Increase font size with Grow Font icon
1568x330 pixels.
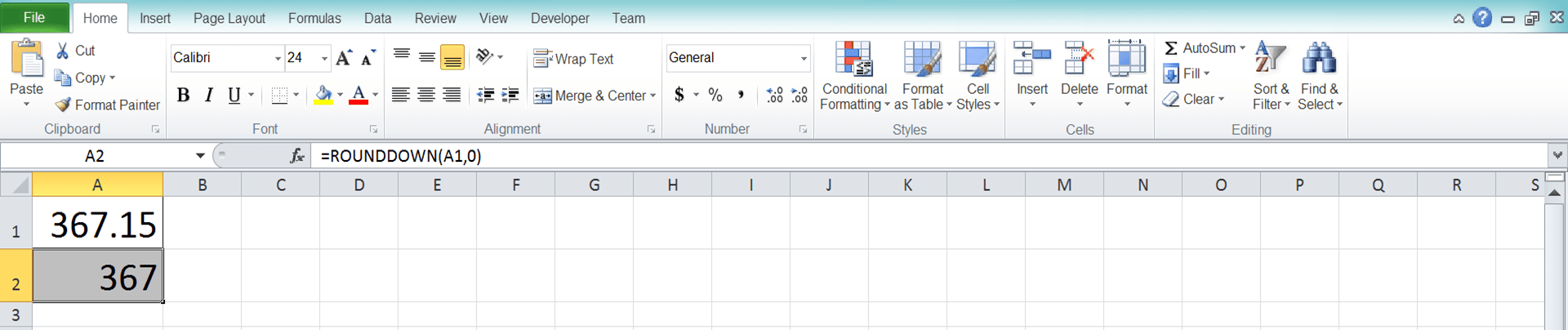pos(344,57)
